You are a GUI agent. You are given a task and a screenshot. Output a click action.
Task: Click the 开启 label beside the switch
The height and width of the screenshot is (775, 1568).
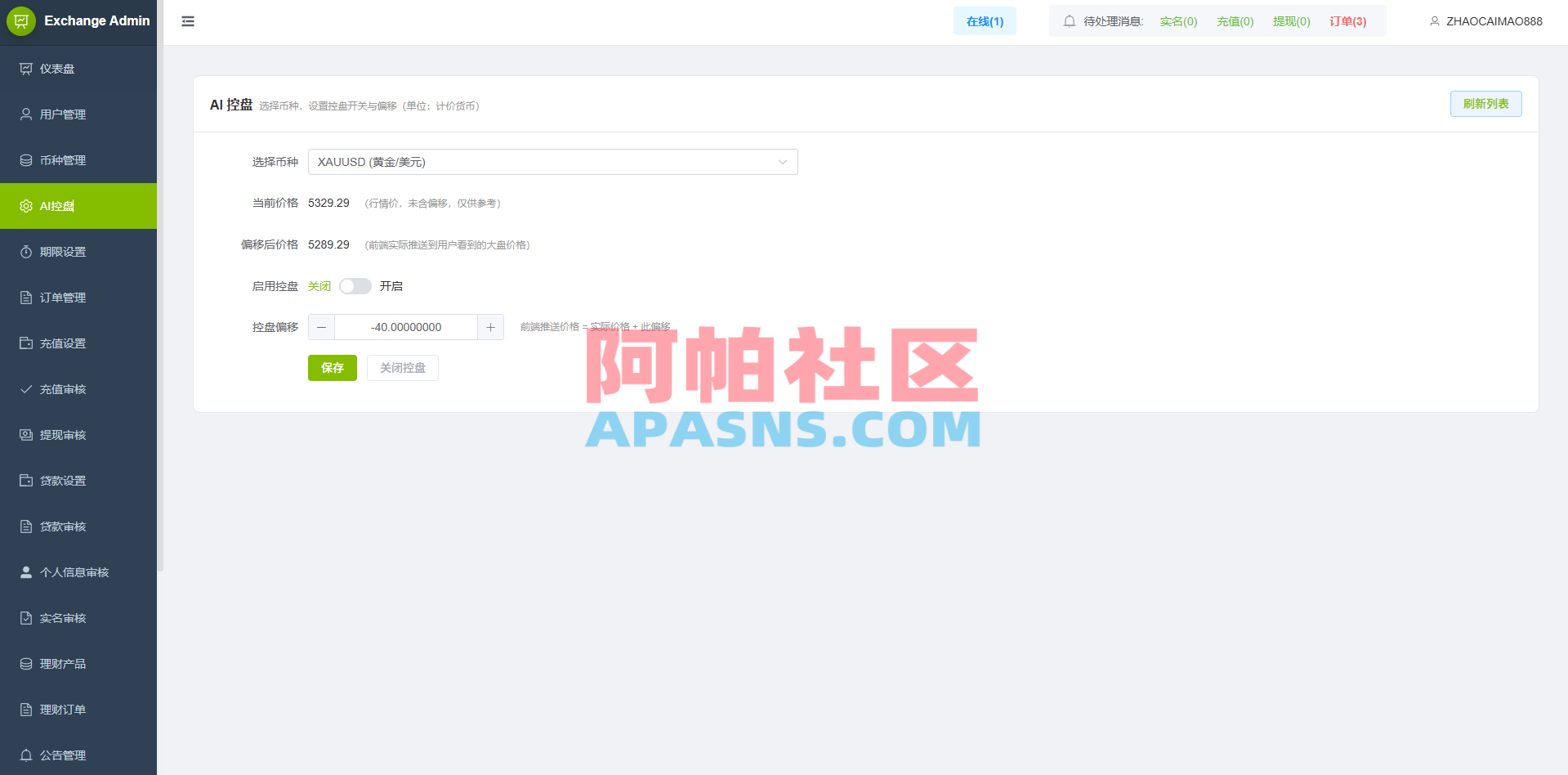(x=391, y=286)
